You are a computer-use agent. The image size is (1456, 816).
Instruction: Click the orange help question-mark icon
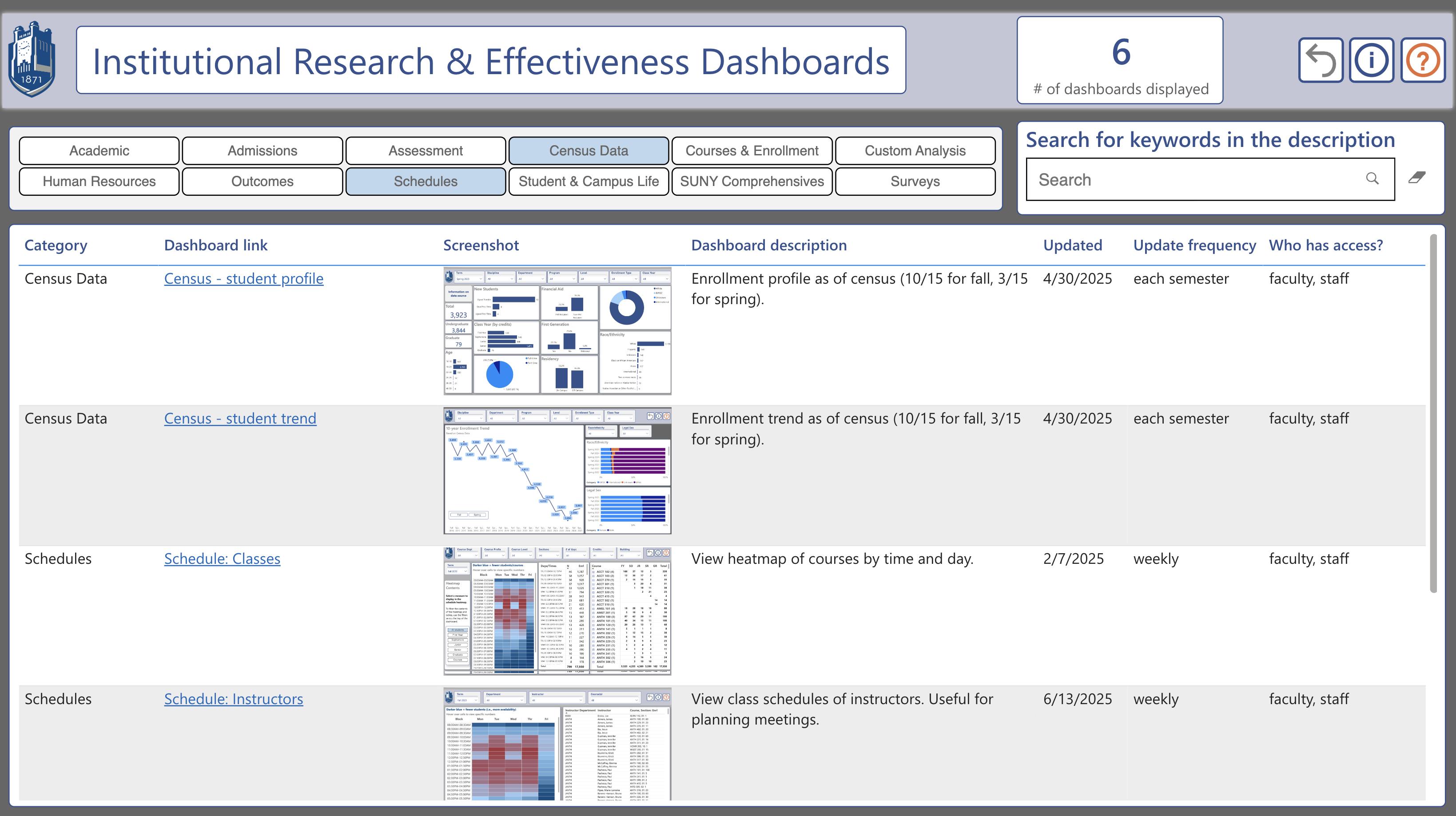(x=1423, y=60)
